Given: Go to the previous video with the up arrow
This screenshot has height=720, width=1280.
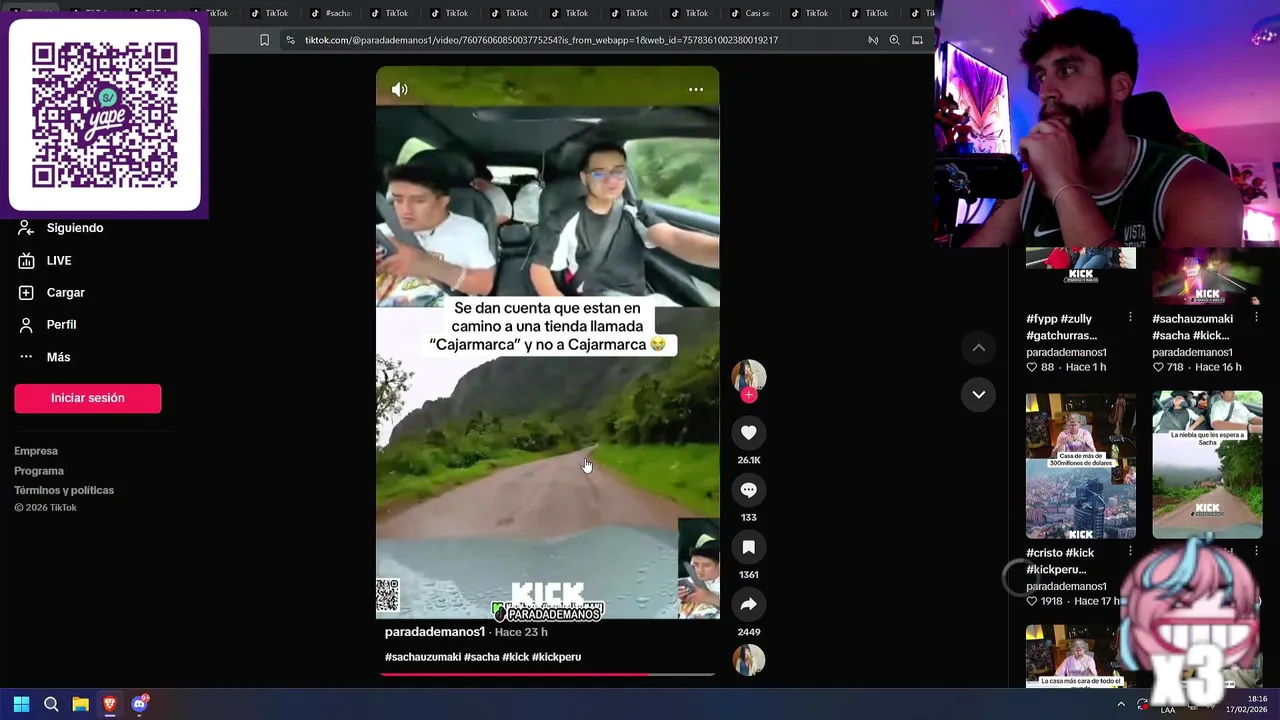Looking at the screenshot, I should tap(979, 348).
